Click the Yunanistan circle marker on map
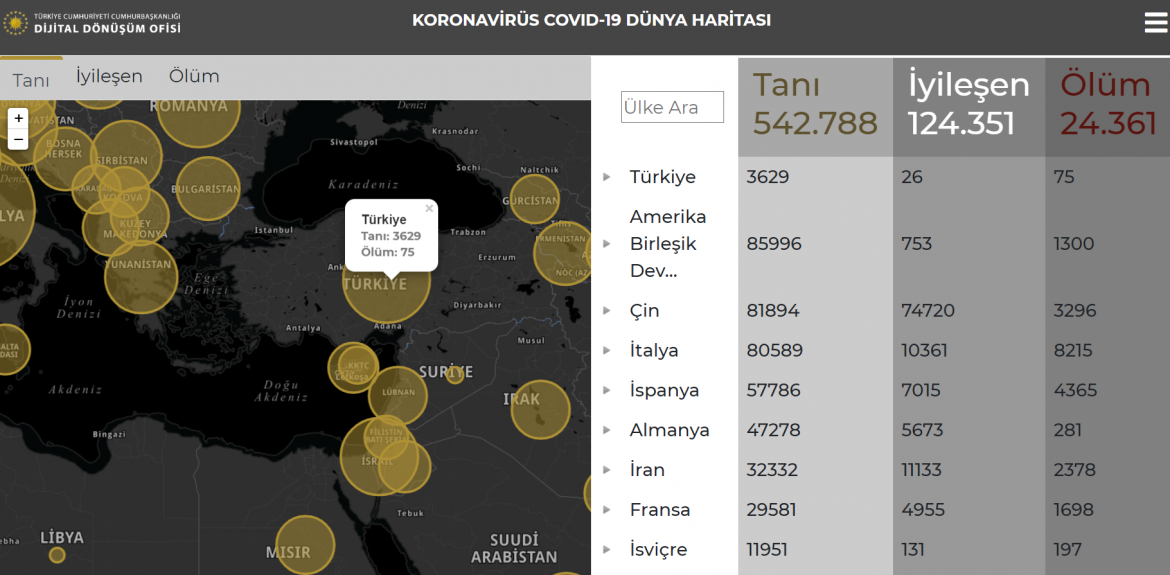Screen dimensions: 1170x575 point(140,276)
